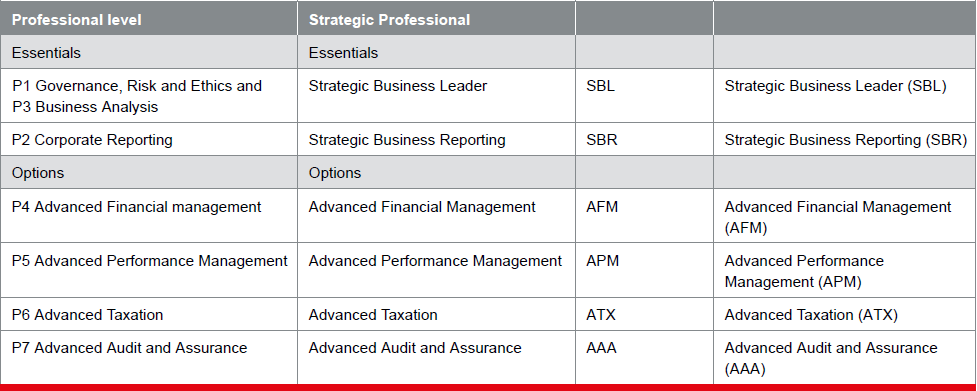Screen dimensions: 977x391
Task: Click the SBR abbreviation cell
Action: 644,139
